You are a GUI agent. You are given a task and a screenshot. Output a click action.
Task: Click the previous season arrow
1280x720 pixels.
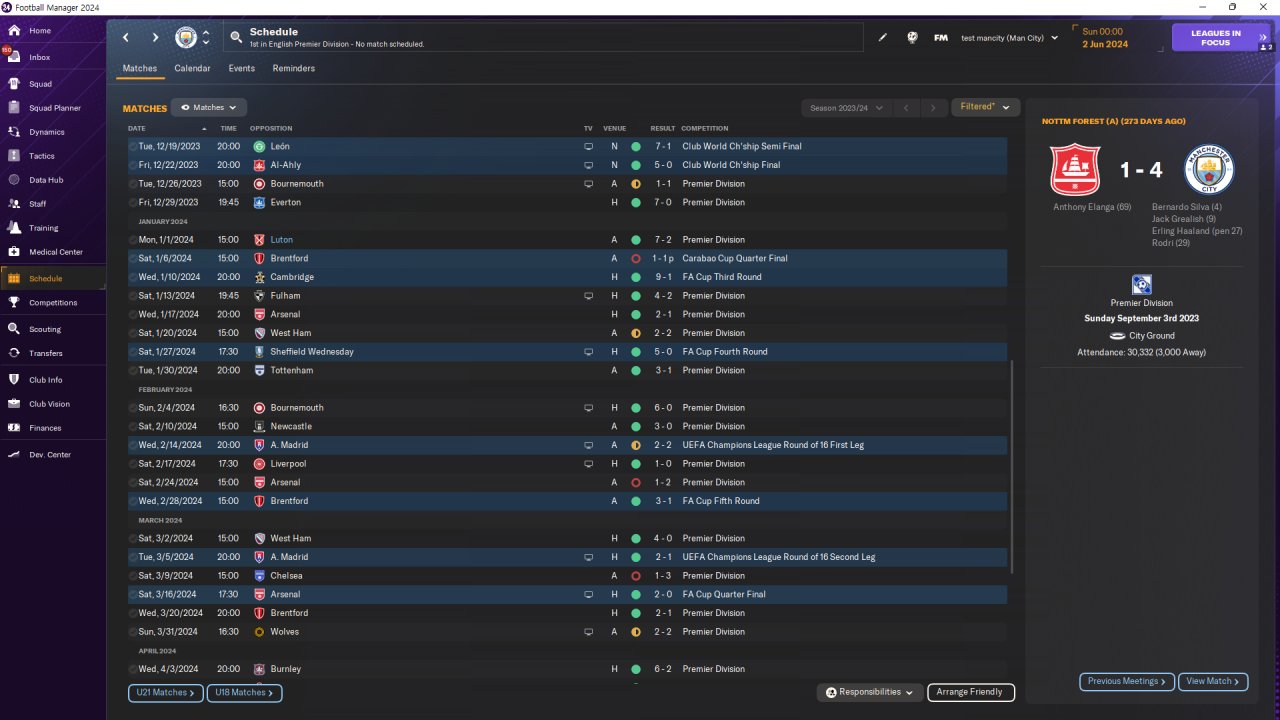pyautogui.click(x=905, y=107)
